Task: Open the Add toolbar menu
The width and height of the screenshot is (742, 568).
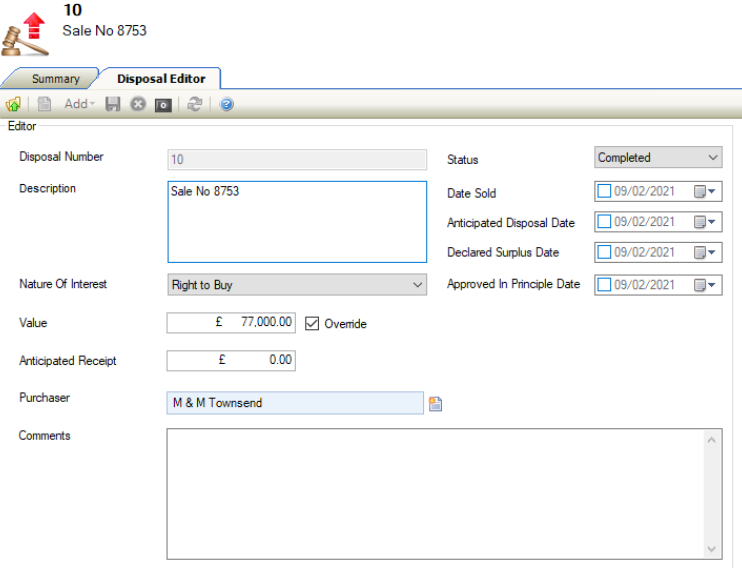Action: 79,104
